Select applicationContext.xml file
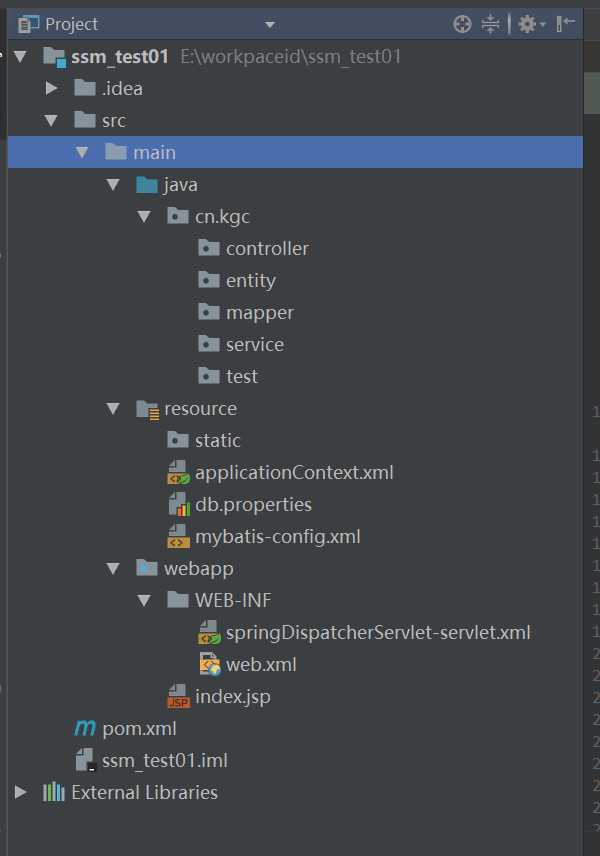This screenshot has height=856, width=600. [294, 472]
